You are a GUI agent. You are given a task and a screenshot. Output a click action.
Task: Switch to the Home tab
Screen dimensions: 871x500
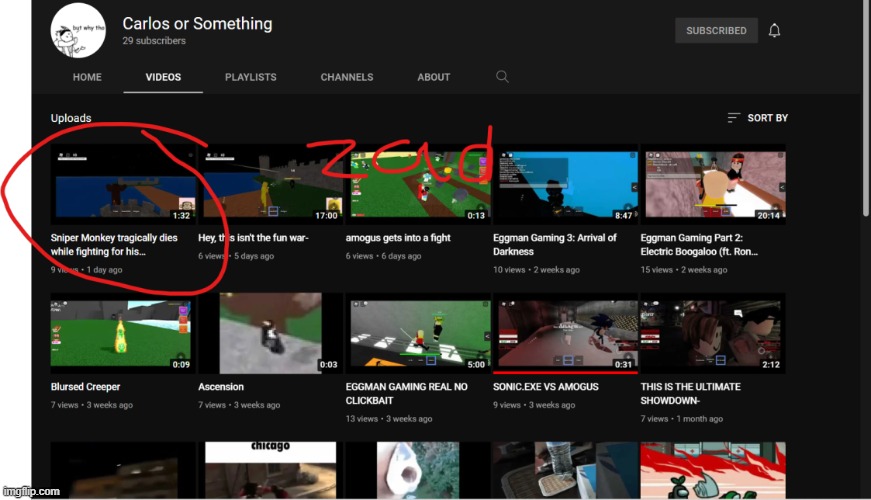[x=87, y=77]
